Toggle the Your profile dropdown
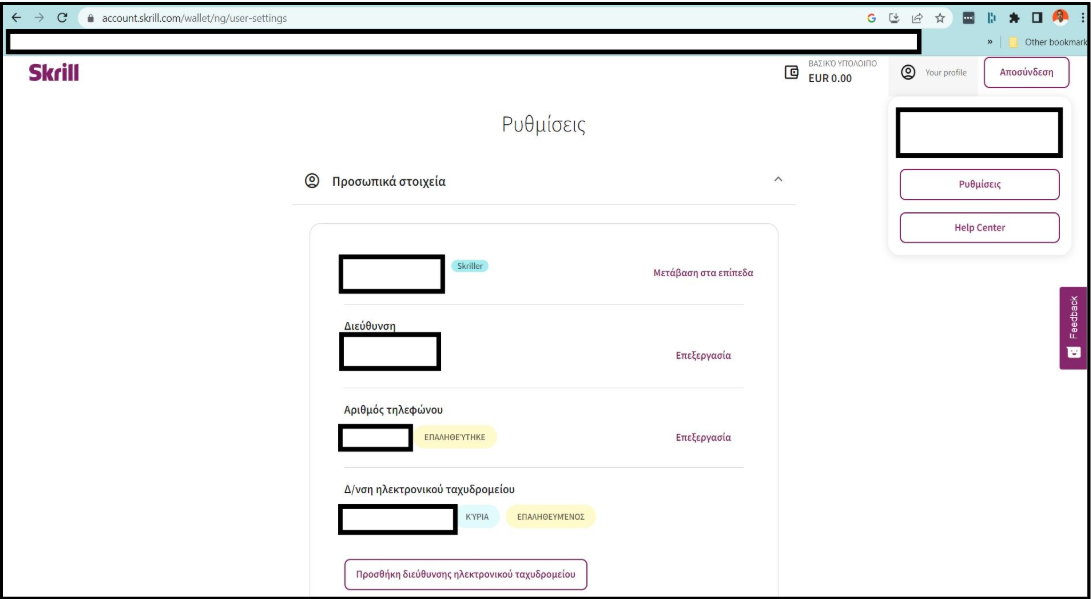Screen dimensions: 1091x599 [x=935, y=73]
